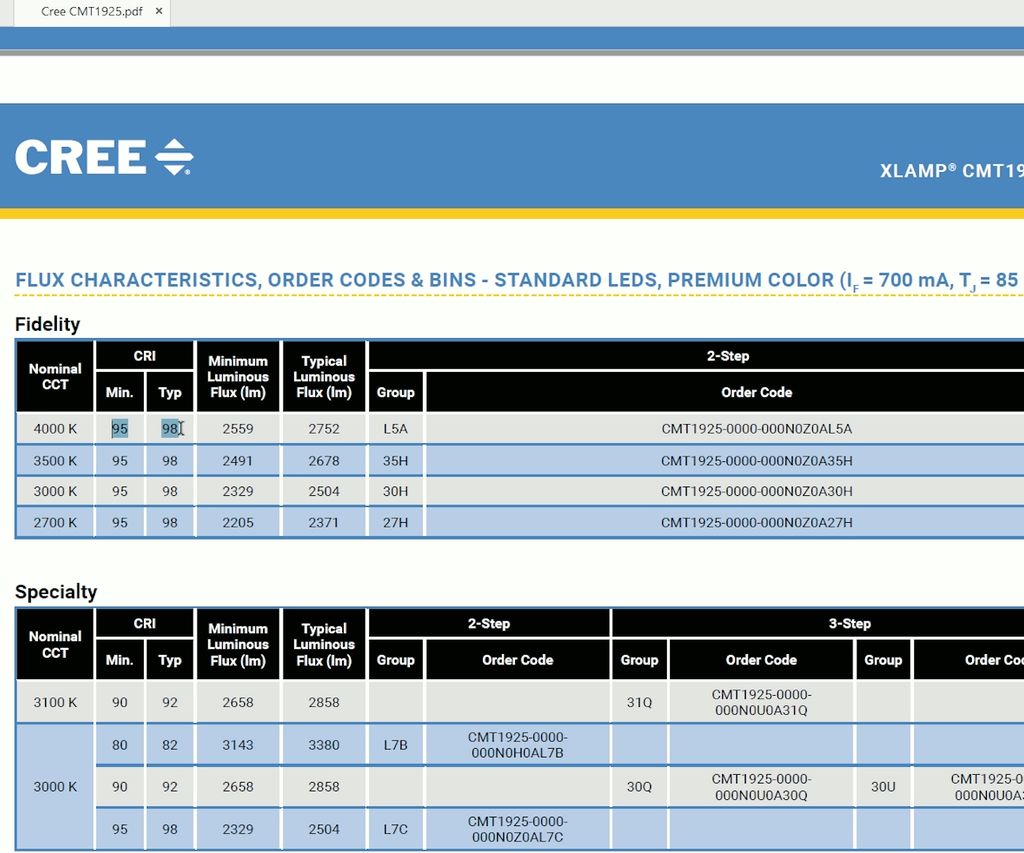The image size is (1024, 853).
Task: Click minimum luminous flux value 2491
Action: [238, 461]
